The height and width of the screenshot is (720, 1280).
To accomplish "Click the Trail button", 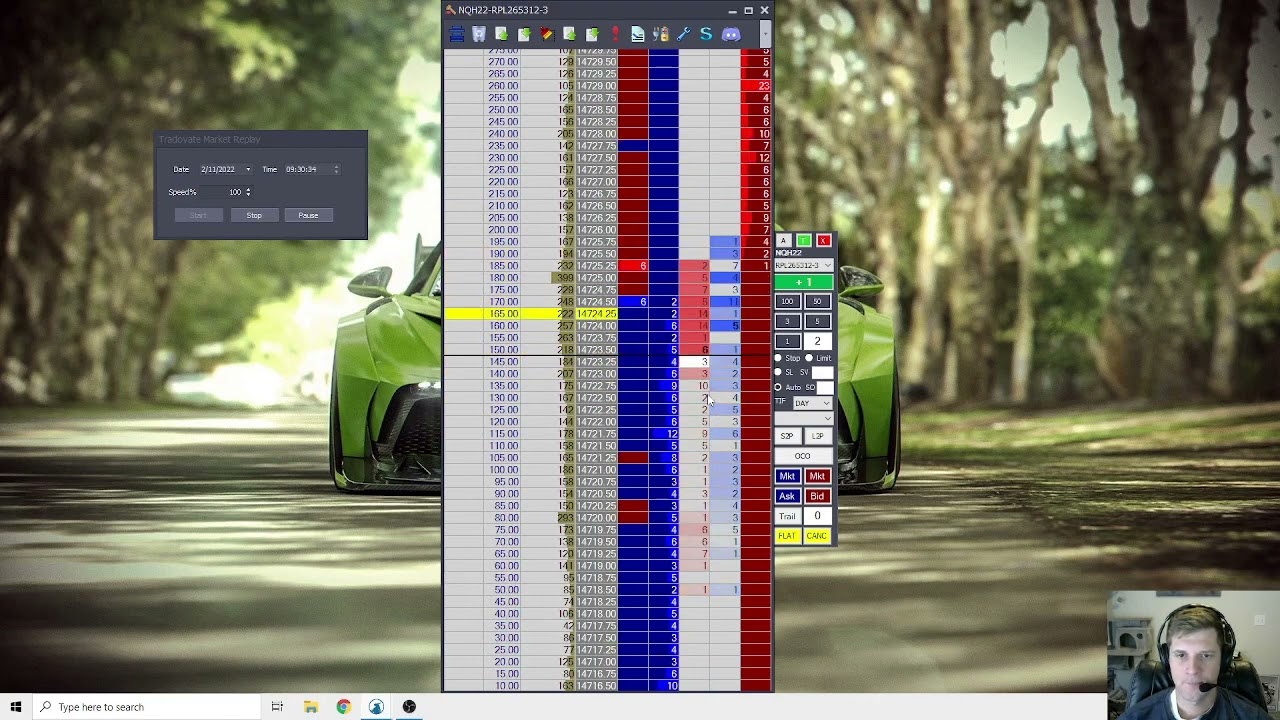I will pos(787,516).
